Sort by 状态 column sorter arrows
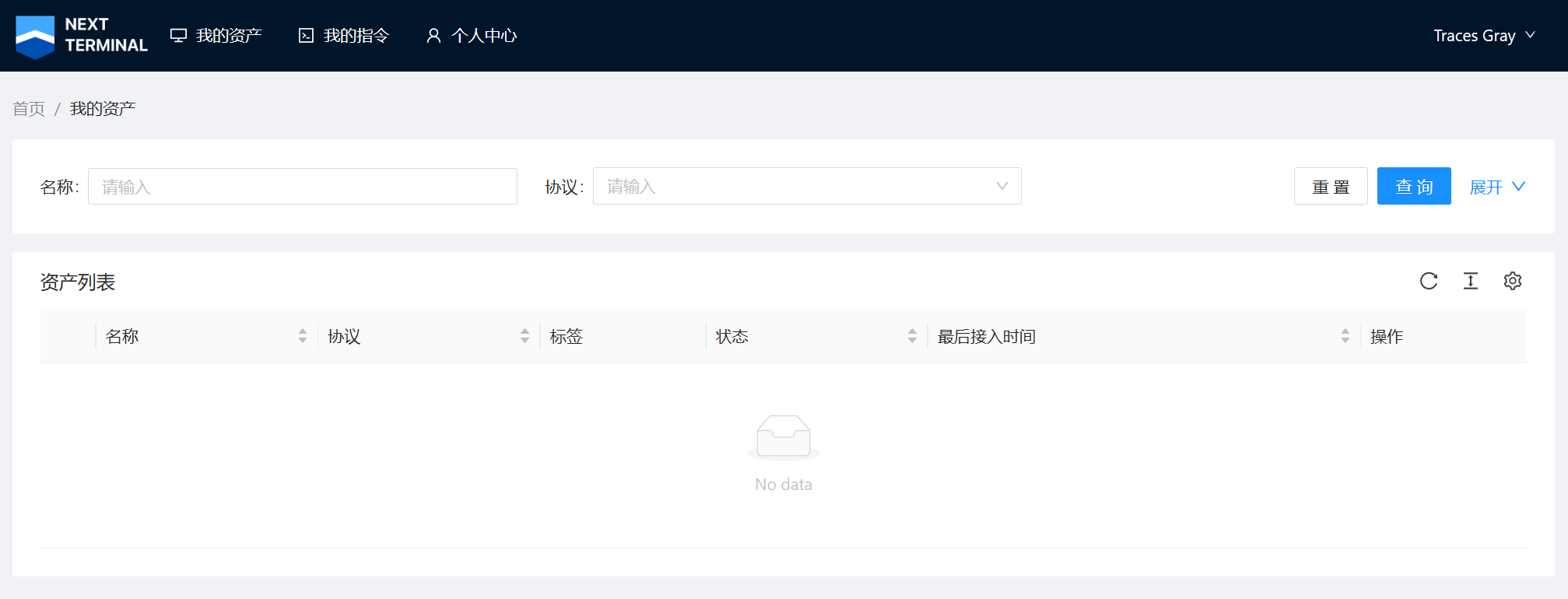 click(912, 336)
